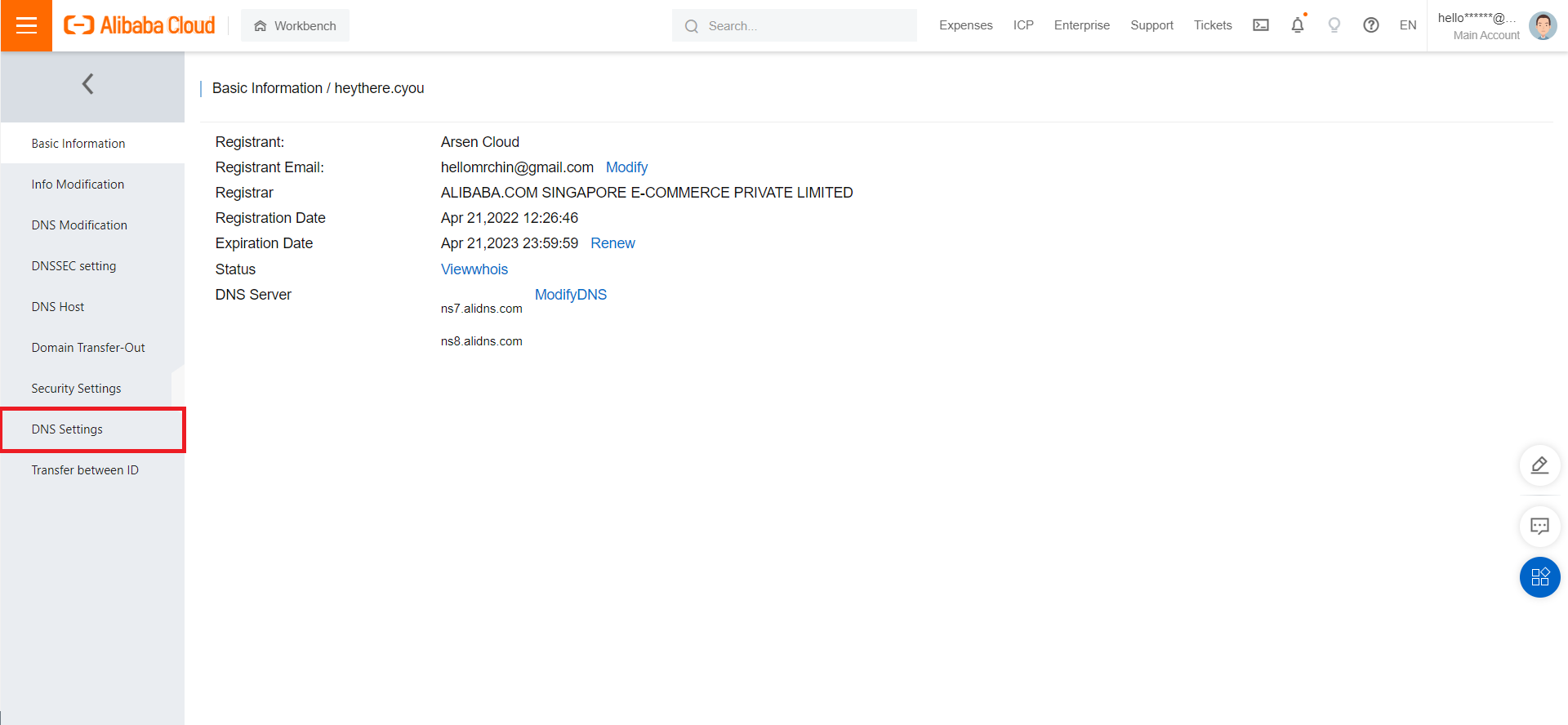1568x725 pixels.
Task: Open Info Modification in sidebar
Action: pos(92,184)
